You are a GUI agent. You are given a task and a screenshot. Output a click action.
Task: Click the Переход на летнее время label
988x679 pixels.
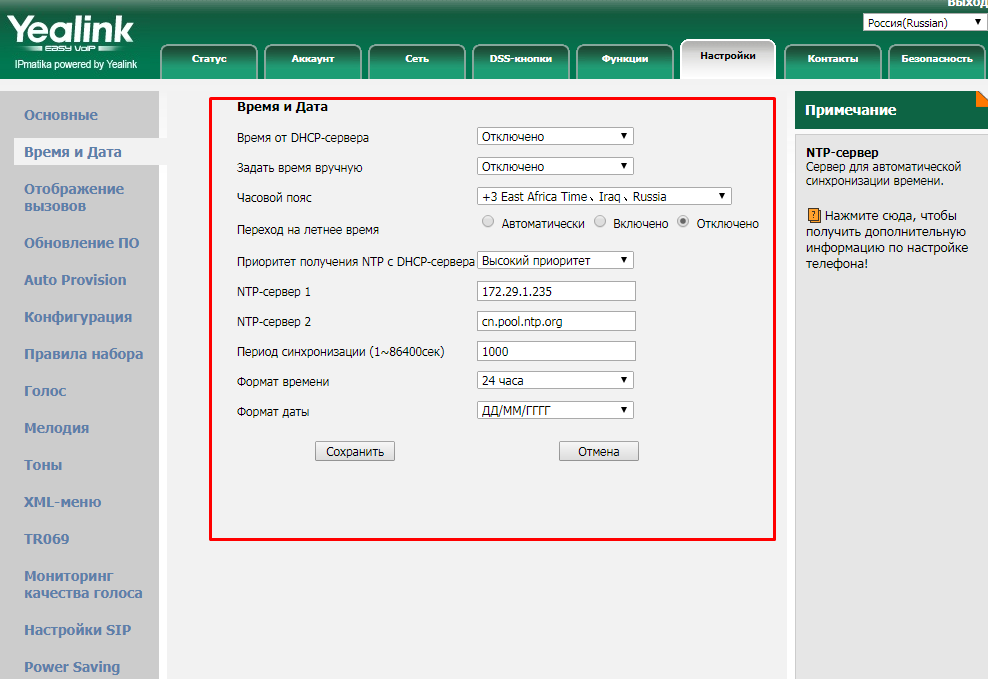coord(307,230)
